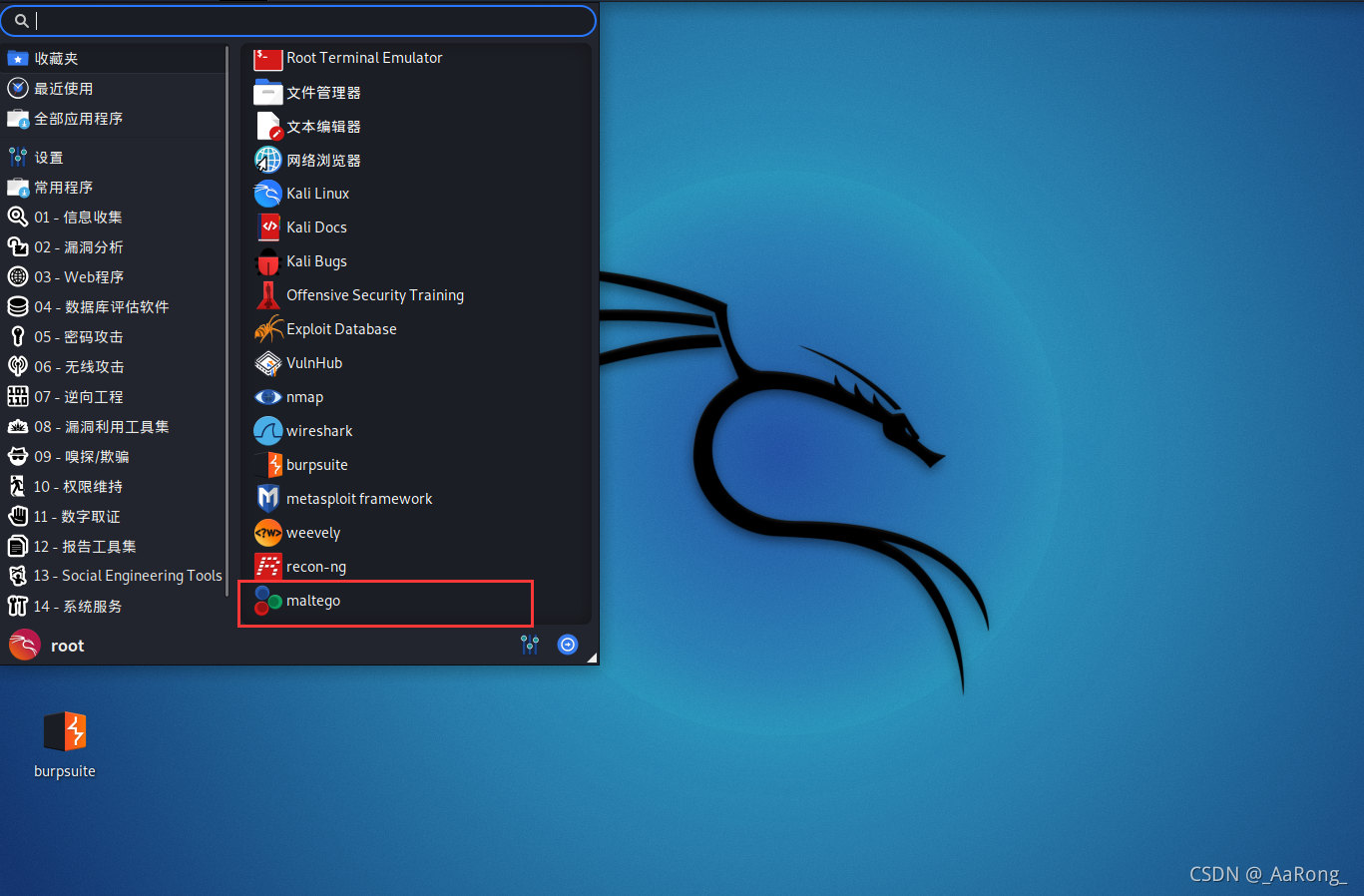Focus the application search field

point(299,20)
